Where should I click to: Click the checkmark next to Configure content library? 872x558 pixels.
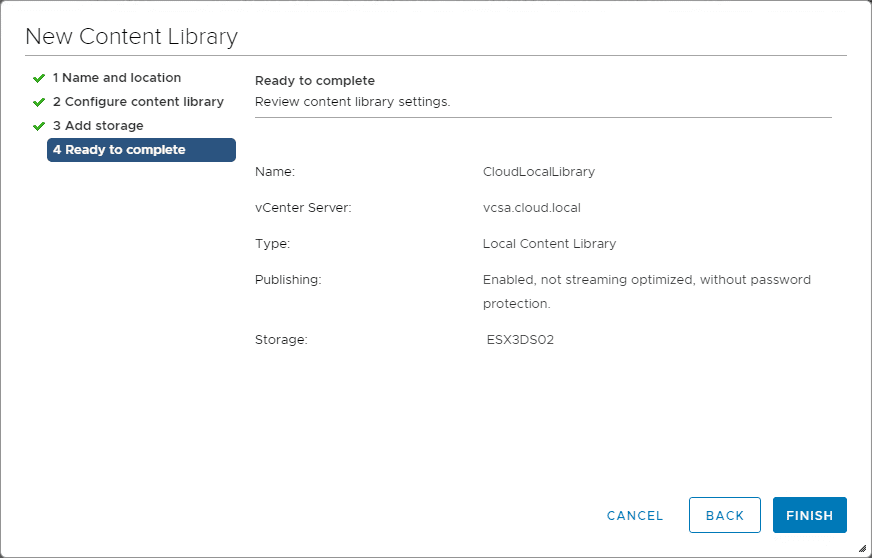[39, 102]
